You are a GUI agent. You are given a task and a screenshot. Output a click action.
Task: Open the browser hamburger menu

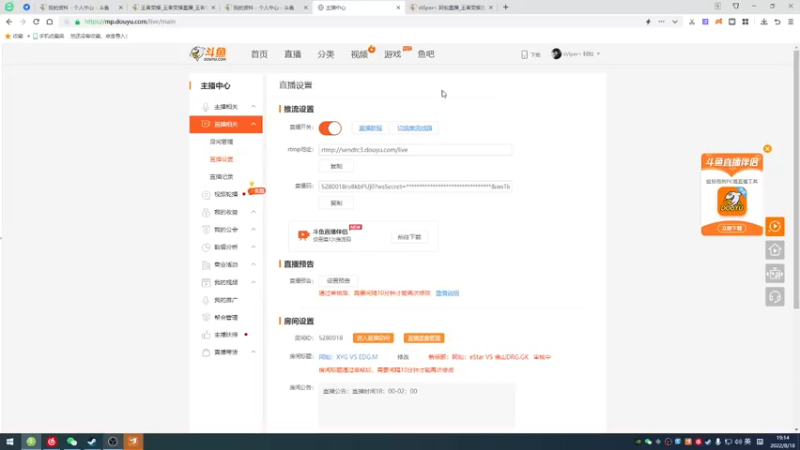[x=790, y=21]
